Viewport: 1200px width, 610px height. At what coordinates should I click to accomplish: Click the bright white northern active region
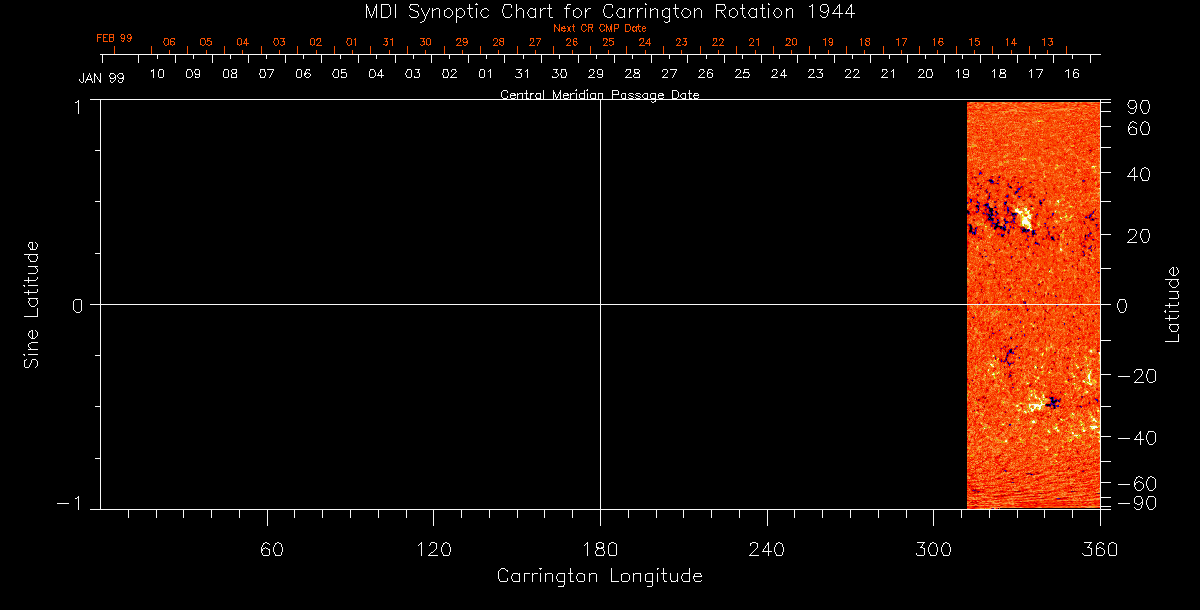(1022, 217)
